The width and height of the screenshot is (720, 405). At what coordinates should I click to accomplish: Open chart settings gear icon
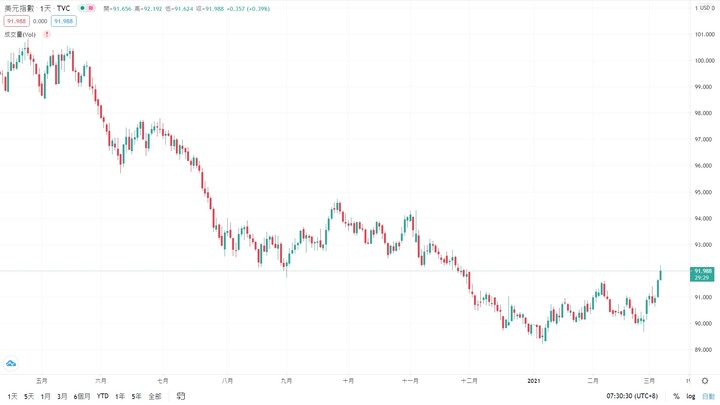click(x=705, y=380)
